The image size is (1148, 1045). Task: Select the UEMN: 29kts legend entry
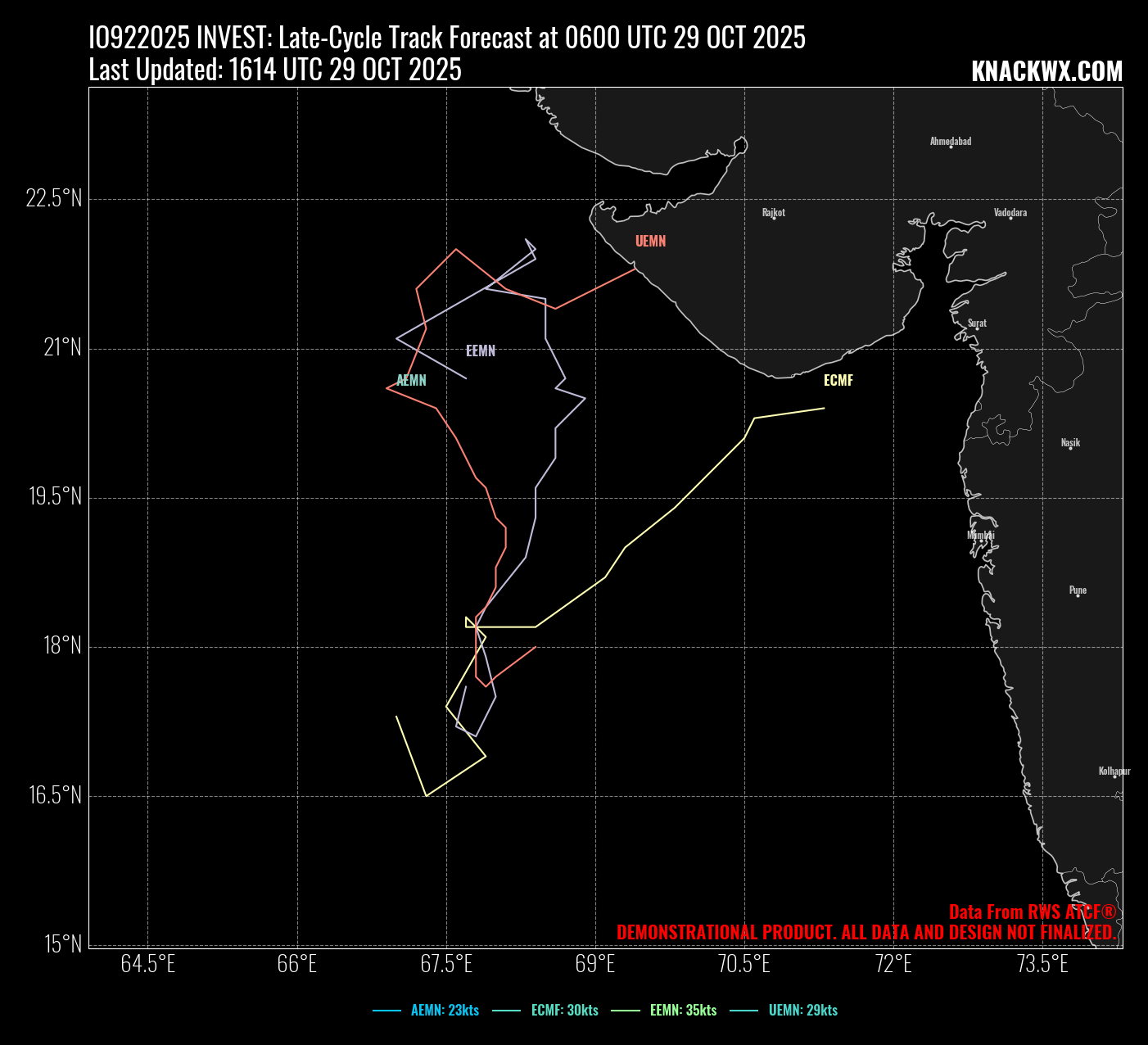tap(802, 1011)
